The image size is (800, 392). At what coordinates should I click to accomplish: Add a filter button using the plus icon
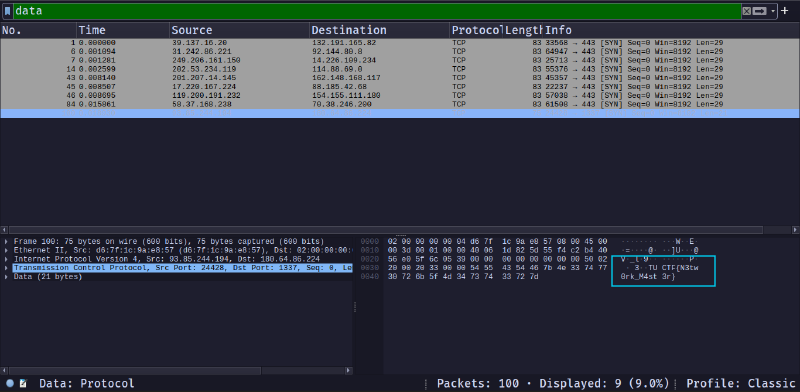click(x=785, y=10)
